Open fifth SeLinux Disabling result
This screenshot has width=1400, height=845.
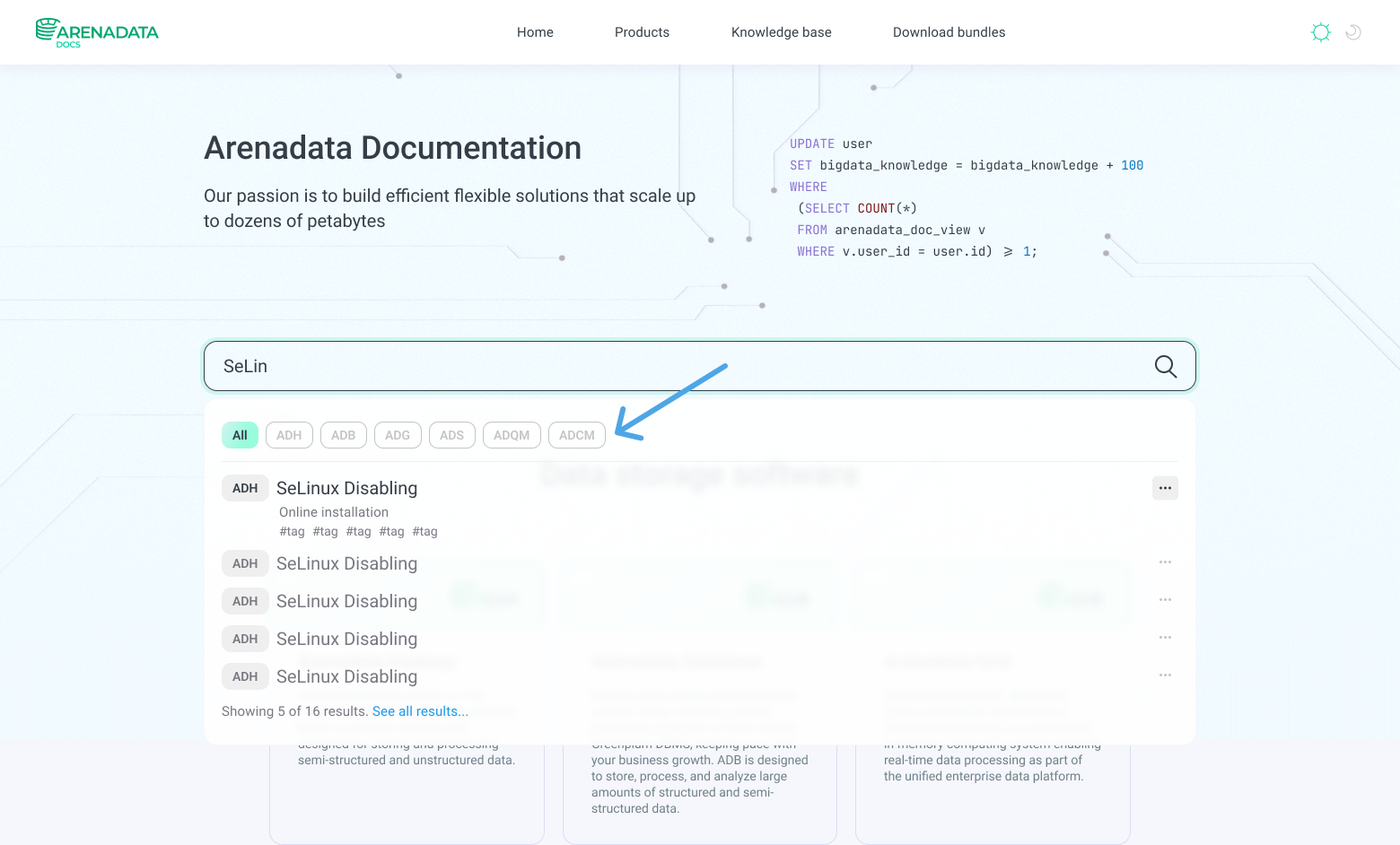[x=346, y=676]
